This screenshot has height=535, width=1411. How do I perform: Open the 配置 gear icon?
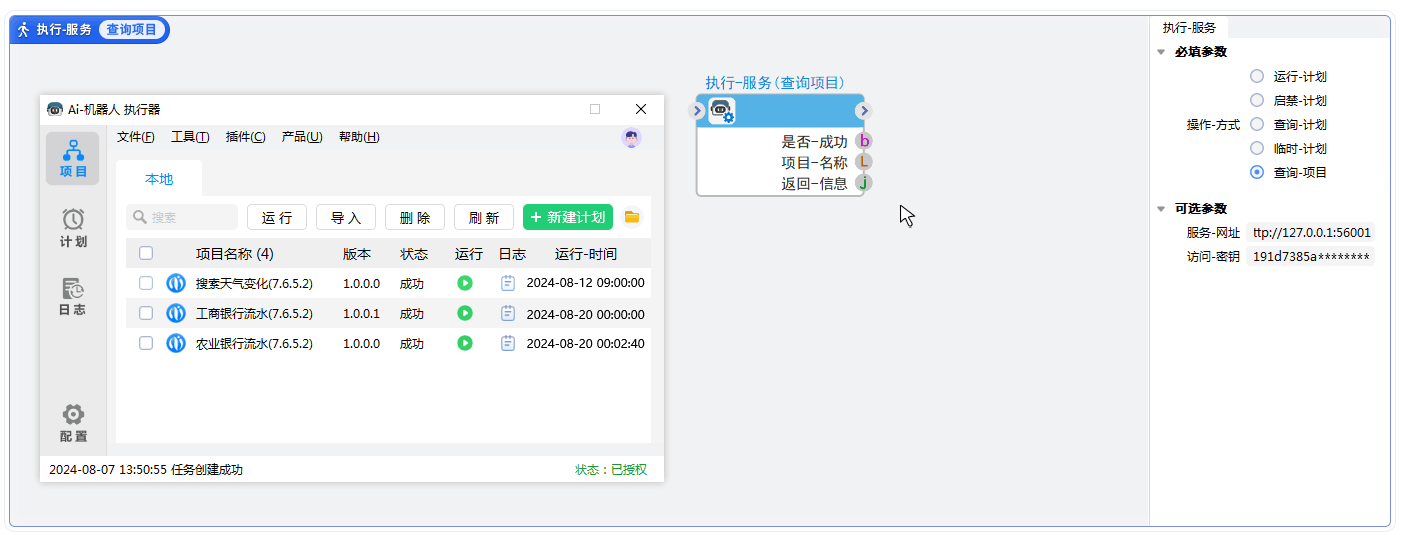tap(73, 422)
